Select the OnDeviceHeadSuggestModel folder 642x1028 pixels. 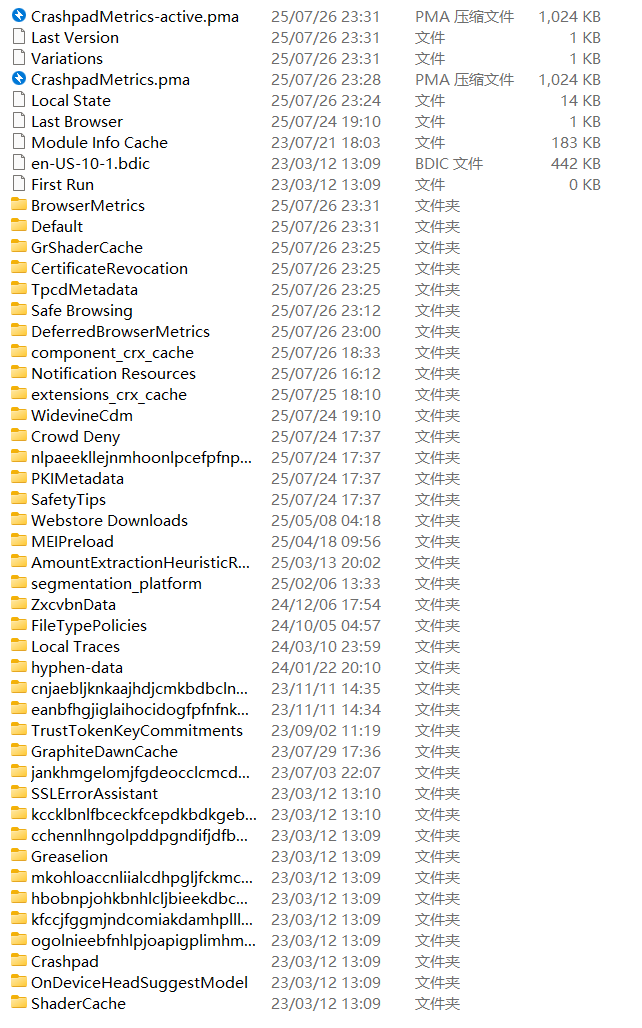point(139,982)
